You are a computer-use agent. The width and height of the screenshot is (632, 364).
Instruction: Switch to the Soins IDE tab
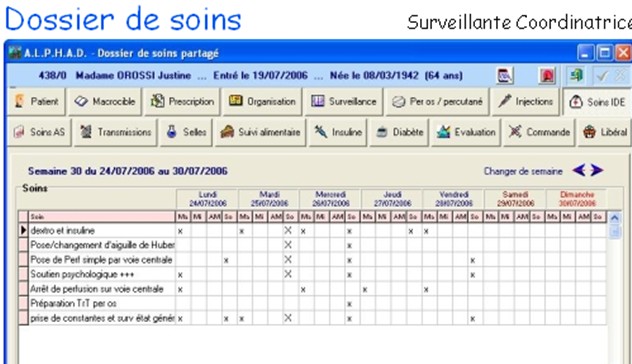click(597, 102)
